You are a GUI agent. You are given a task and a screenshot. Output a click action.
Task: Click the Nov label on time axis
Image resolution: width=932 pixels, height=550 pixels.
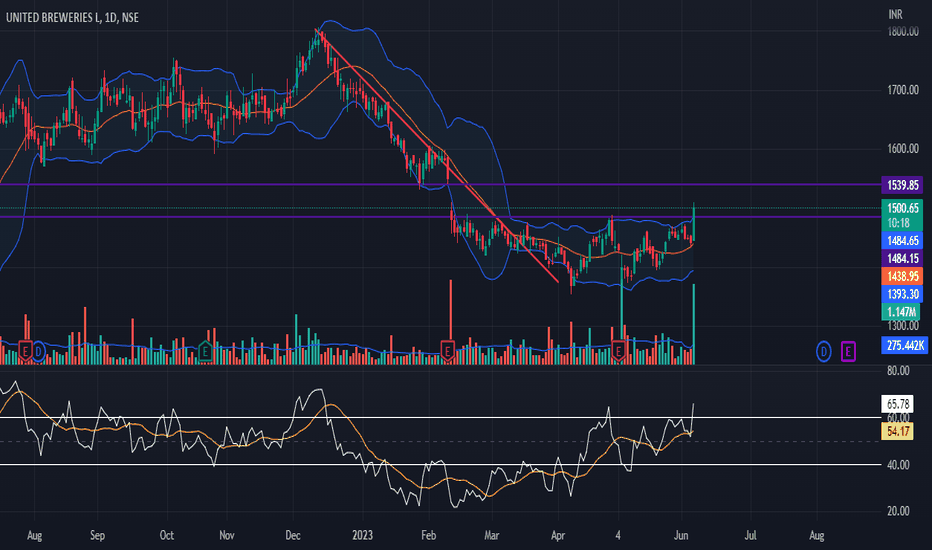click(226, 535)
